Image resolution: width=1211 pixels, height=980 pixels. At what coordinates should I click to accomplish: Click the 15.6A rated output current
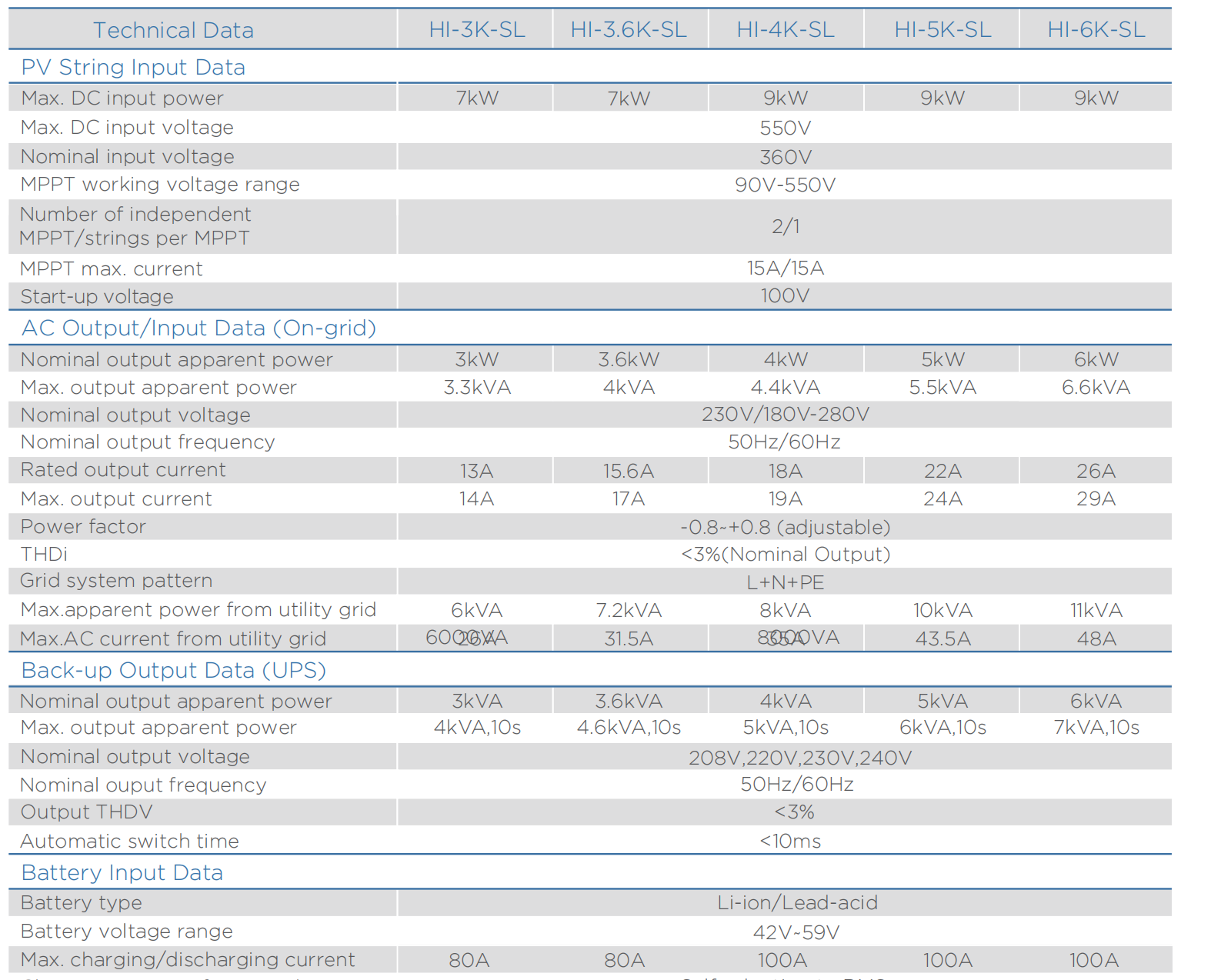(x=629, y=471)
